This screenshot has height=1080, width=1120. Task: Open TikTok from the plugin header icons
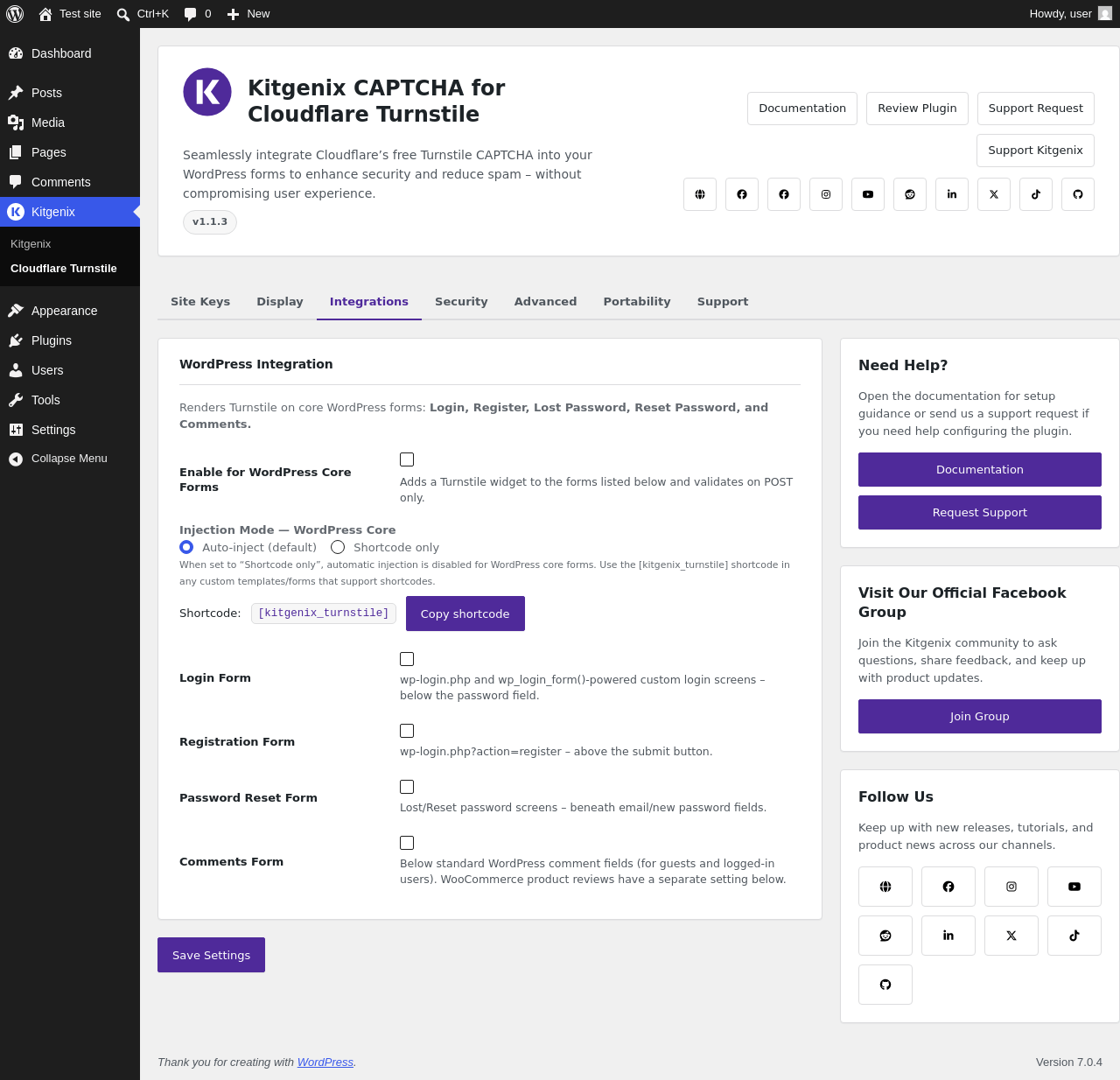(1036, 194)
